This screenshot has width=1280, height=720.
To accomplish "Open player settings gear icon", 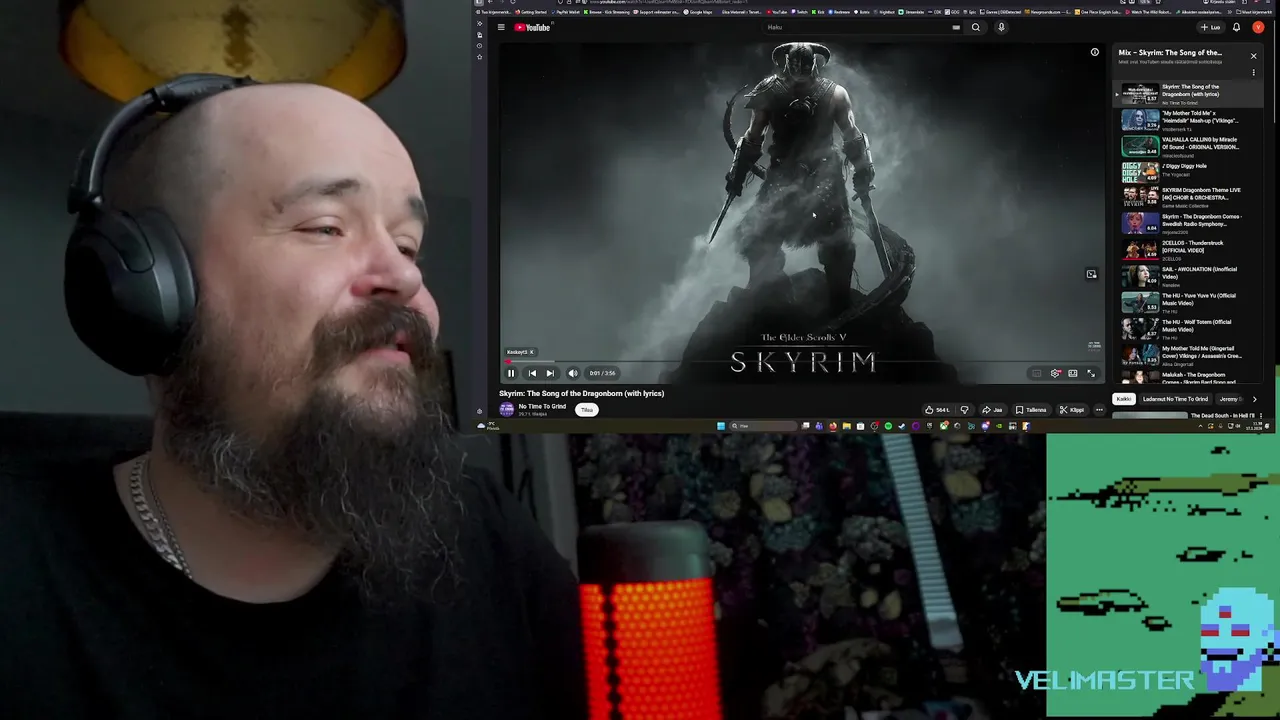I will (1055, 373).
